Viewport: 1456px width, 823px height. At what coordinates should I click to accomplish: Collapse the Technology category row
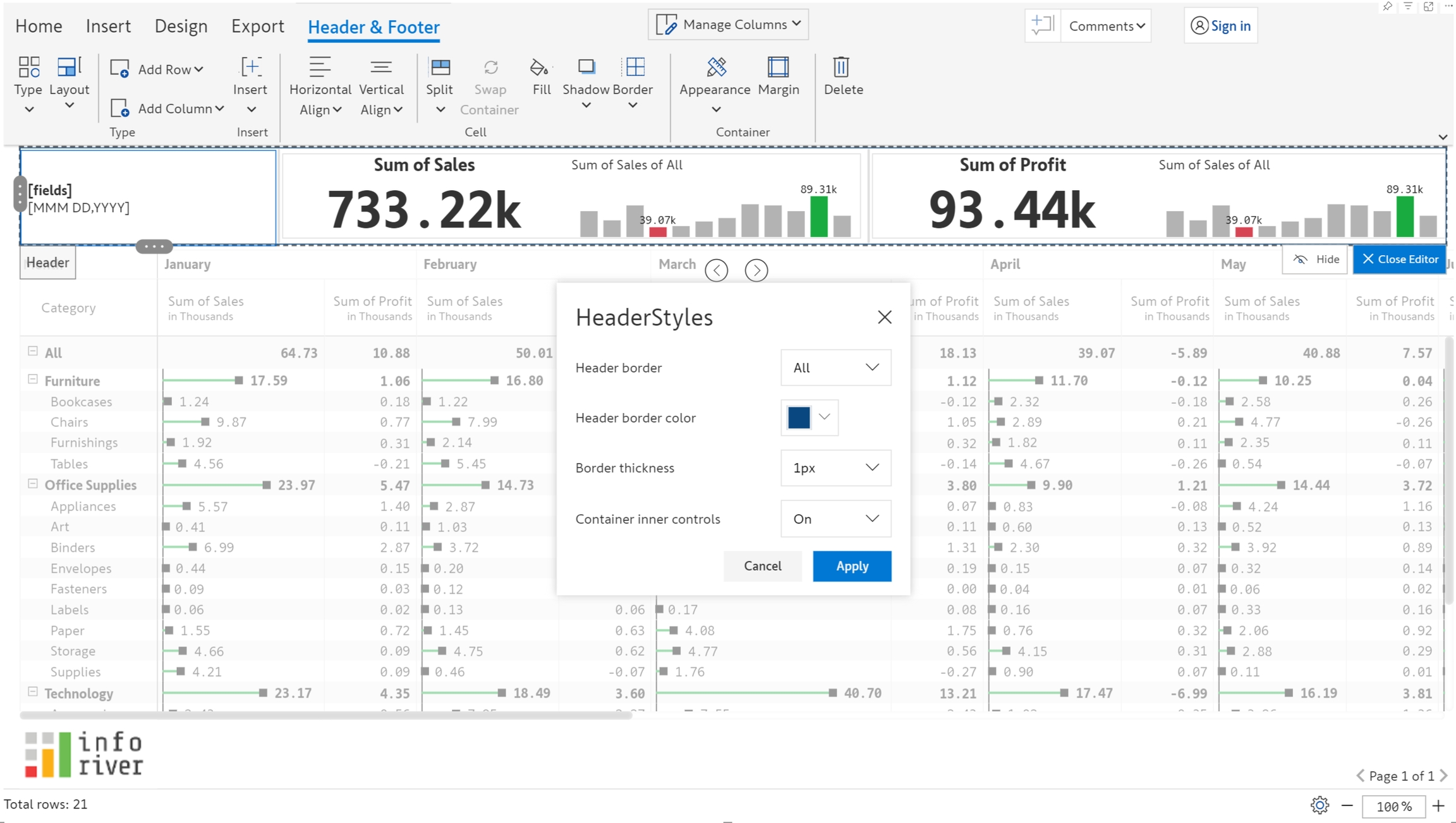(33, 692)
